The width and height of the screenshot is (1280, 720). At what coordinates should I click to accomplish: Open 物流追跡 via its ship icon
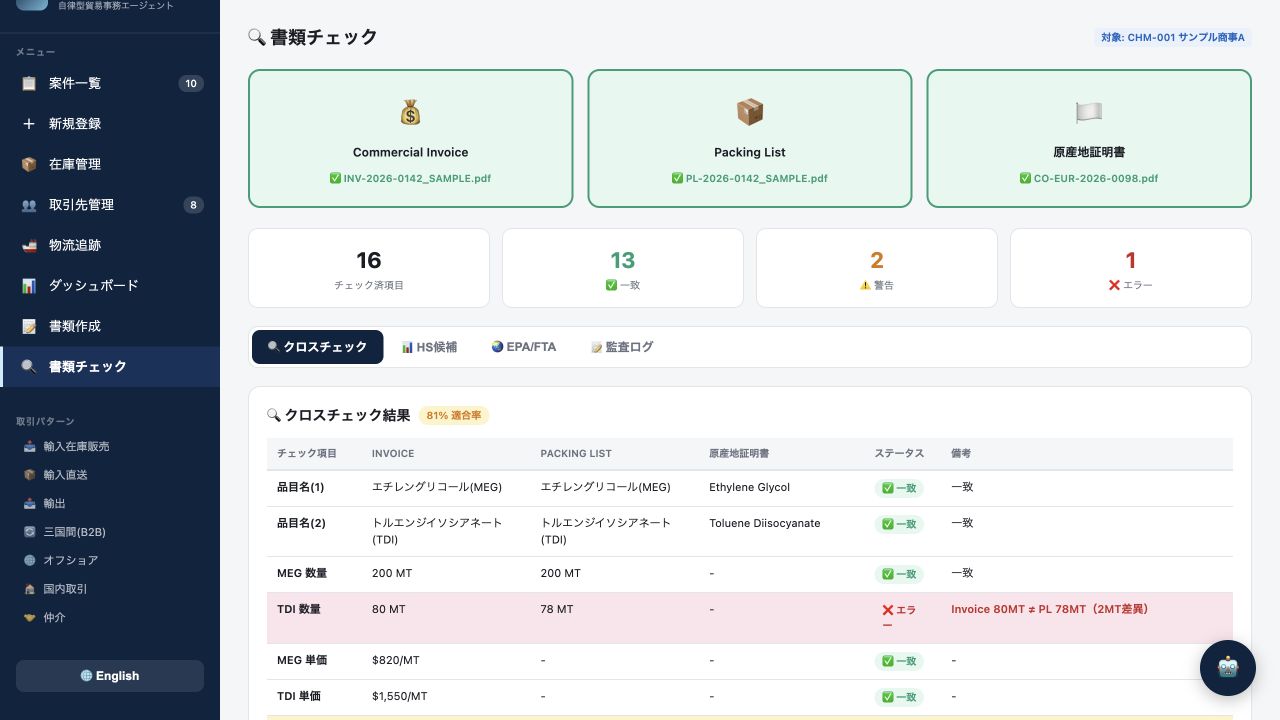29,245
